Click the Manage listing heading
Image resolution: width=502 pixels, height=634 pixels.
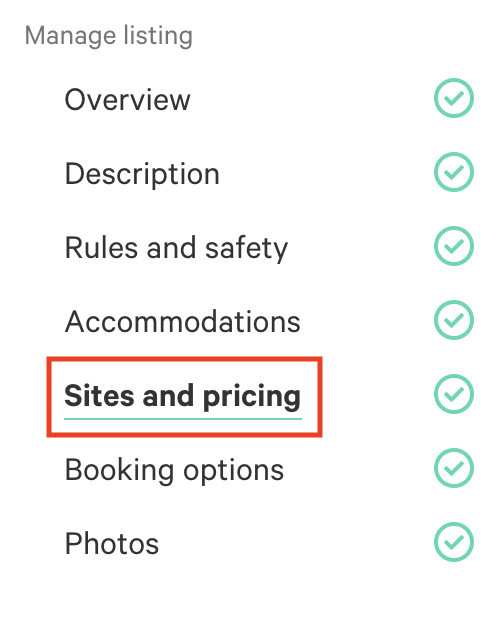pos(109,36)
